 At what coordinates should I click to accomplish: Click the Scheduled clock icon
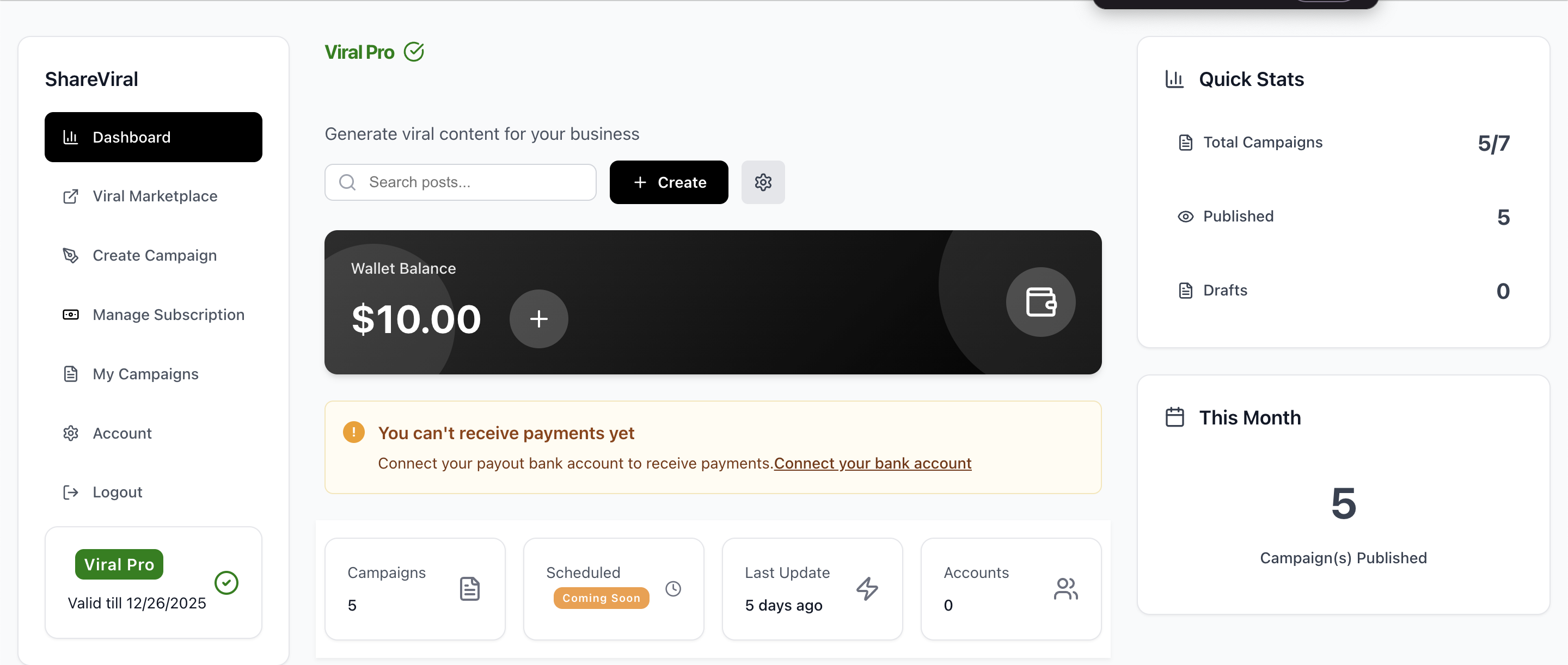click(672, 588)
